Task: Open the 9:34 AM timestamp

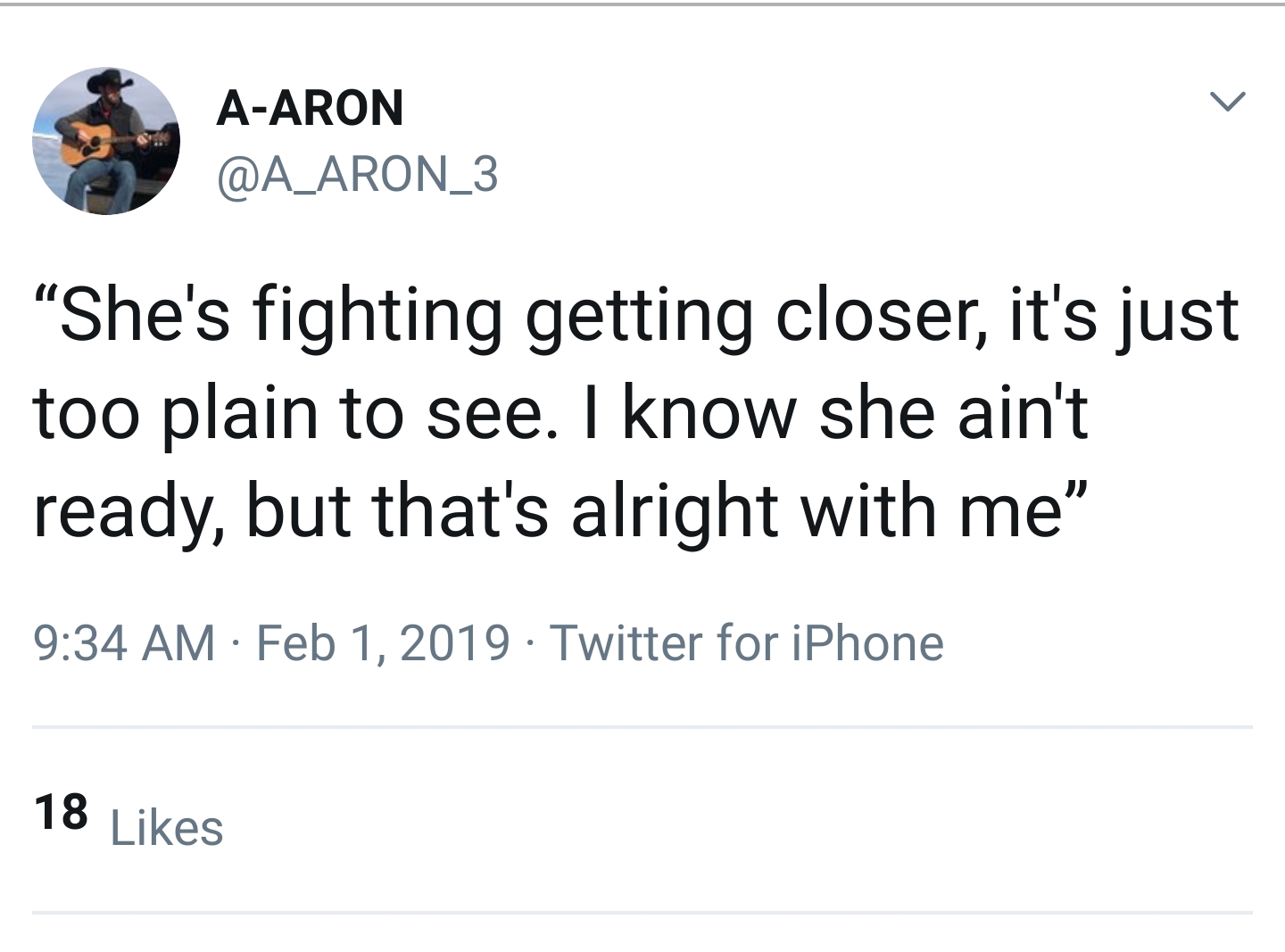Action: pyautogui.click(x=124, y=643)
